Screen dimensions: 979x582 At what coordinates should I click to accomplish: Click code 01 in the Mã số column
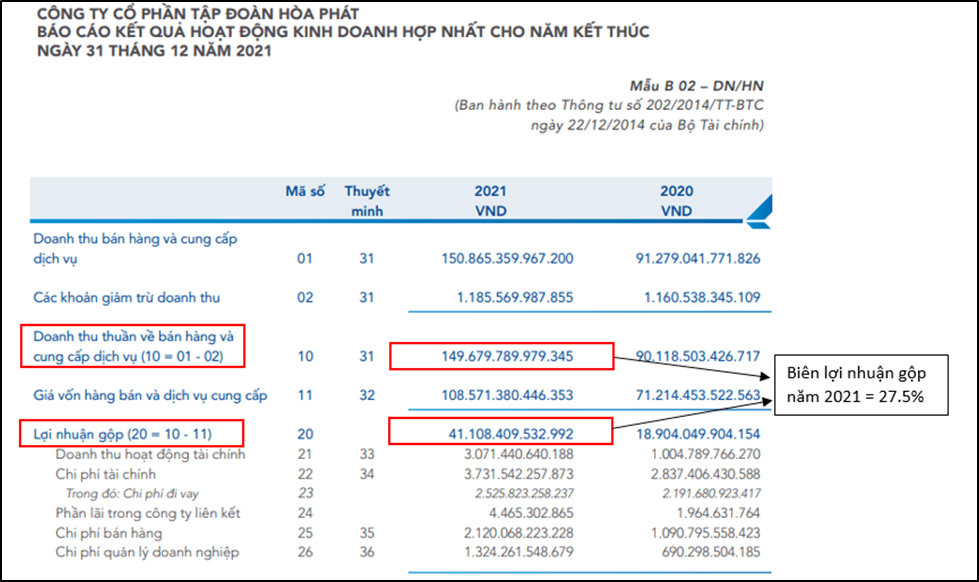click(305, 259)
